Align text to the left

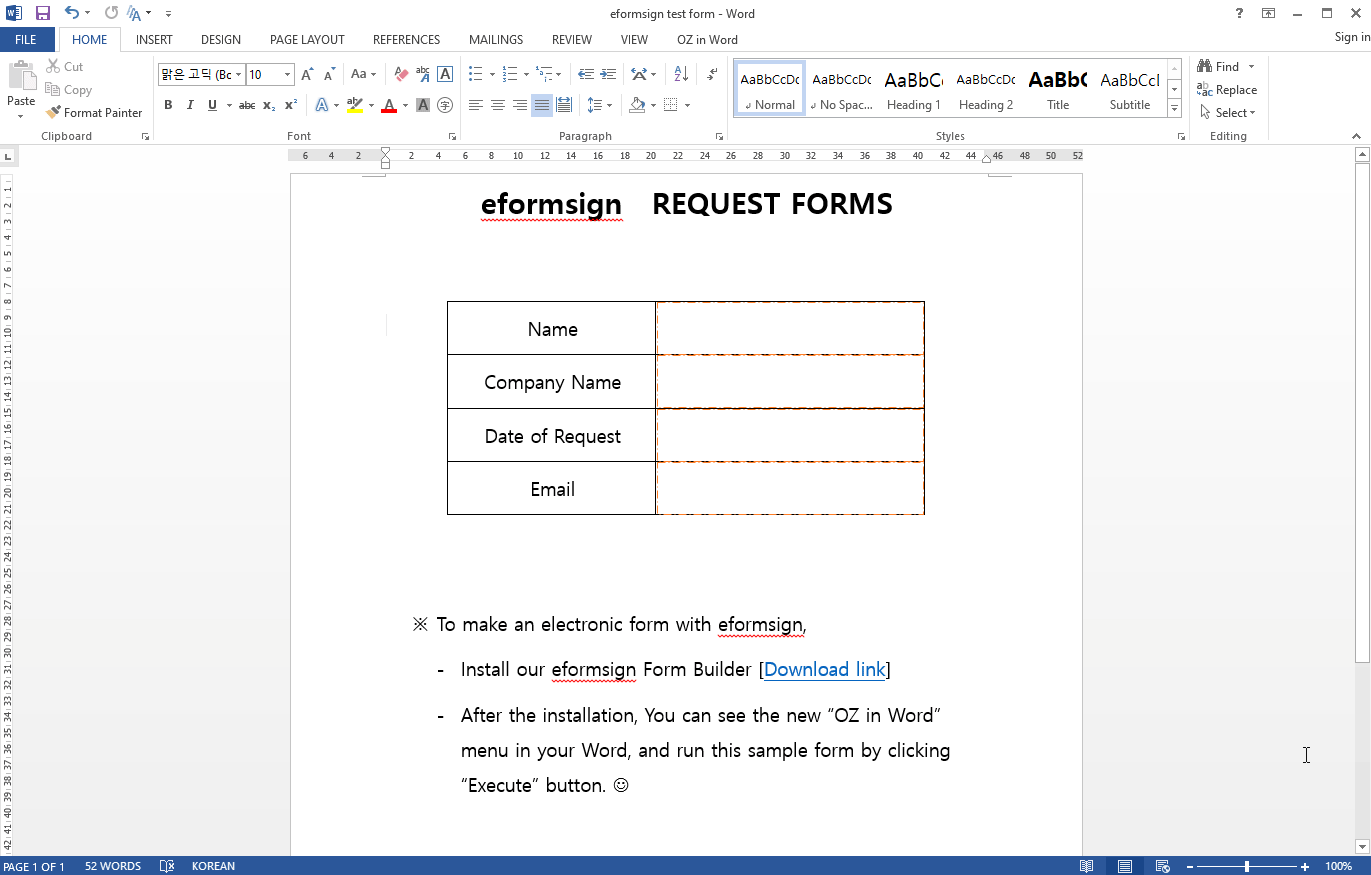click(476, 105)
